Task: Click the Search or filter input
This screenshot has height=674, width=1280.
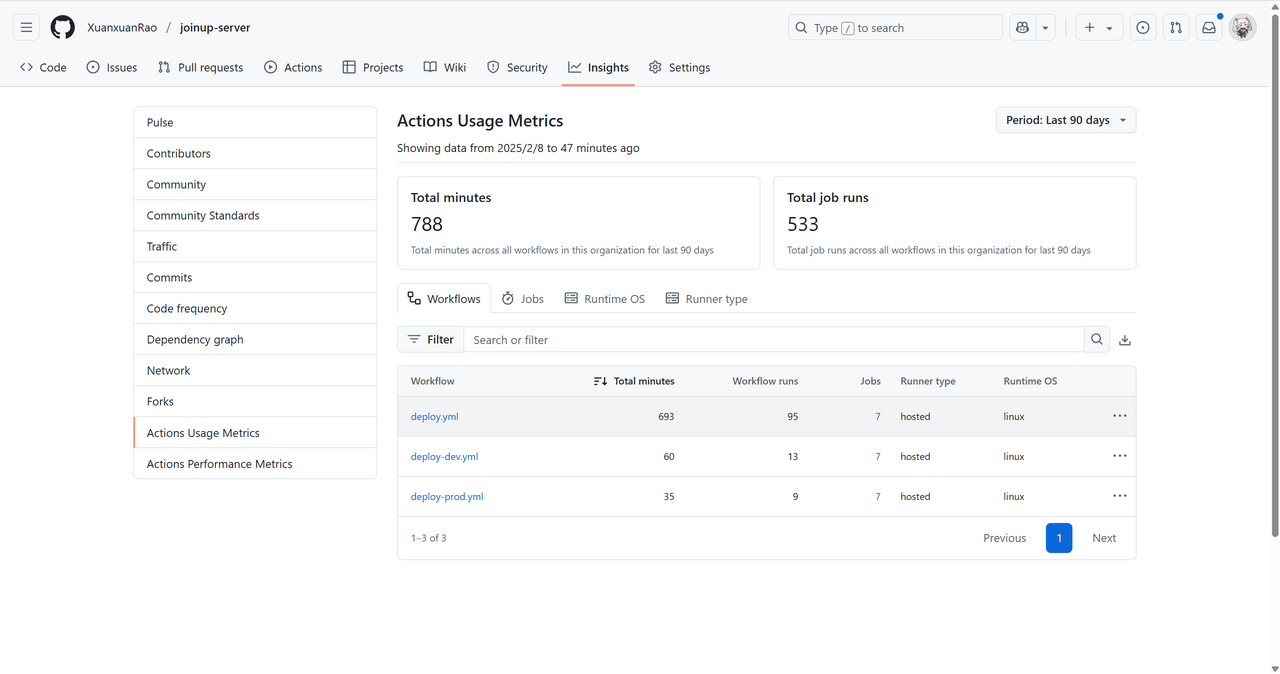Action: pos(773,340)
